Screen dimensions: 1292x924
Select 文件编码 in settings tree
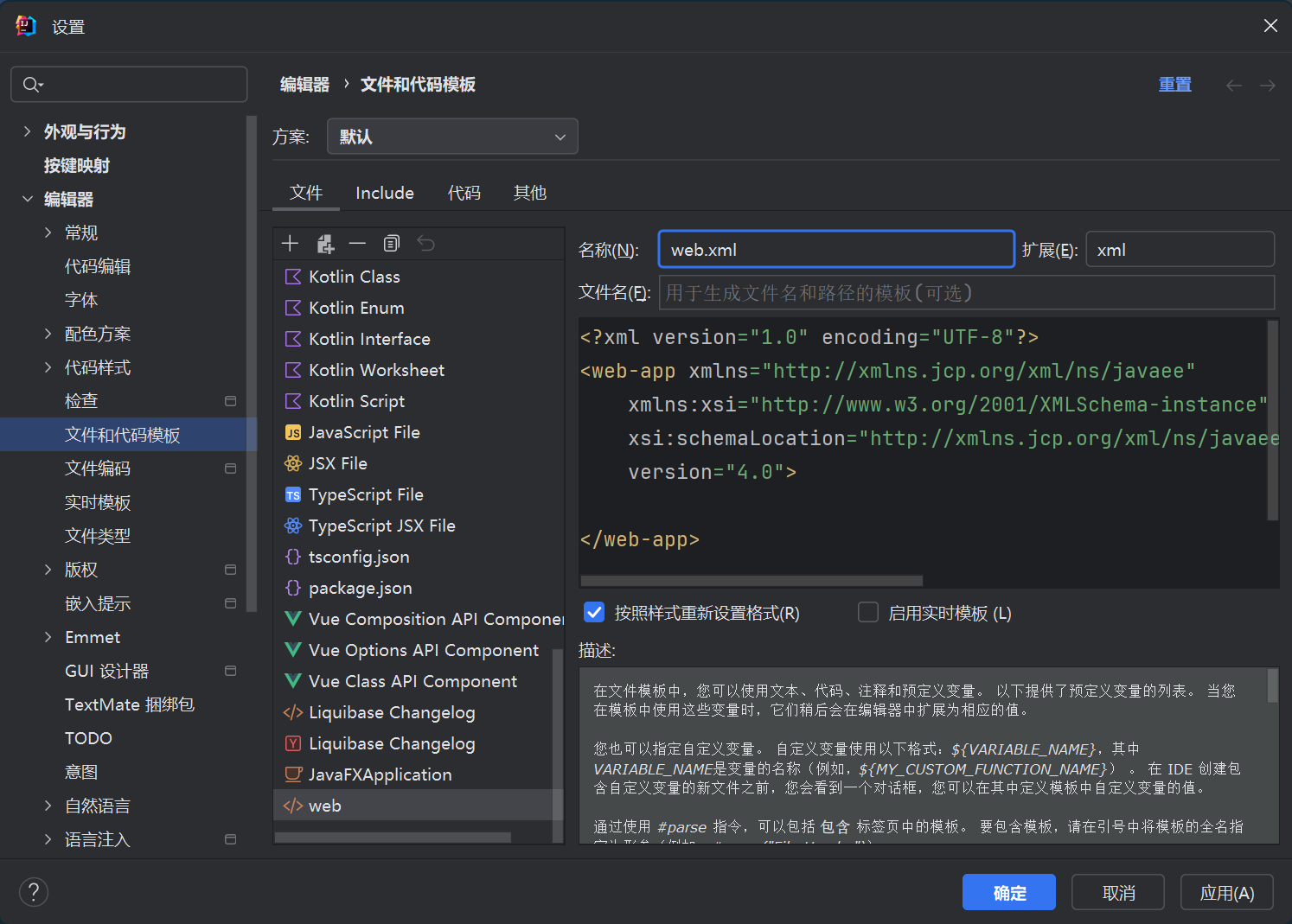coord(98,468)
